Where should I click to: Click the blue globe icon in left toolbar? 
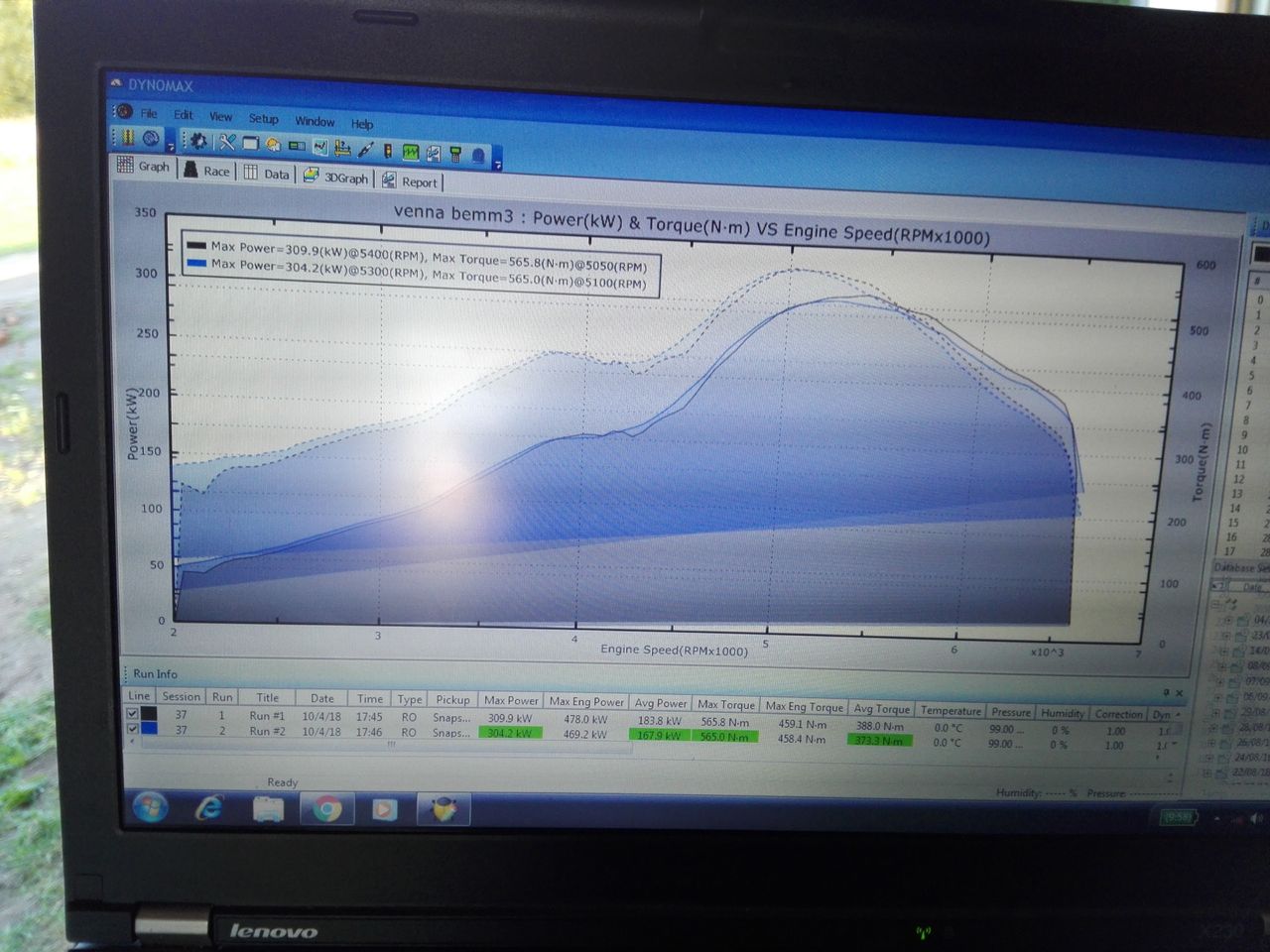[x=151, y=138]
